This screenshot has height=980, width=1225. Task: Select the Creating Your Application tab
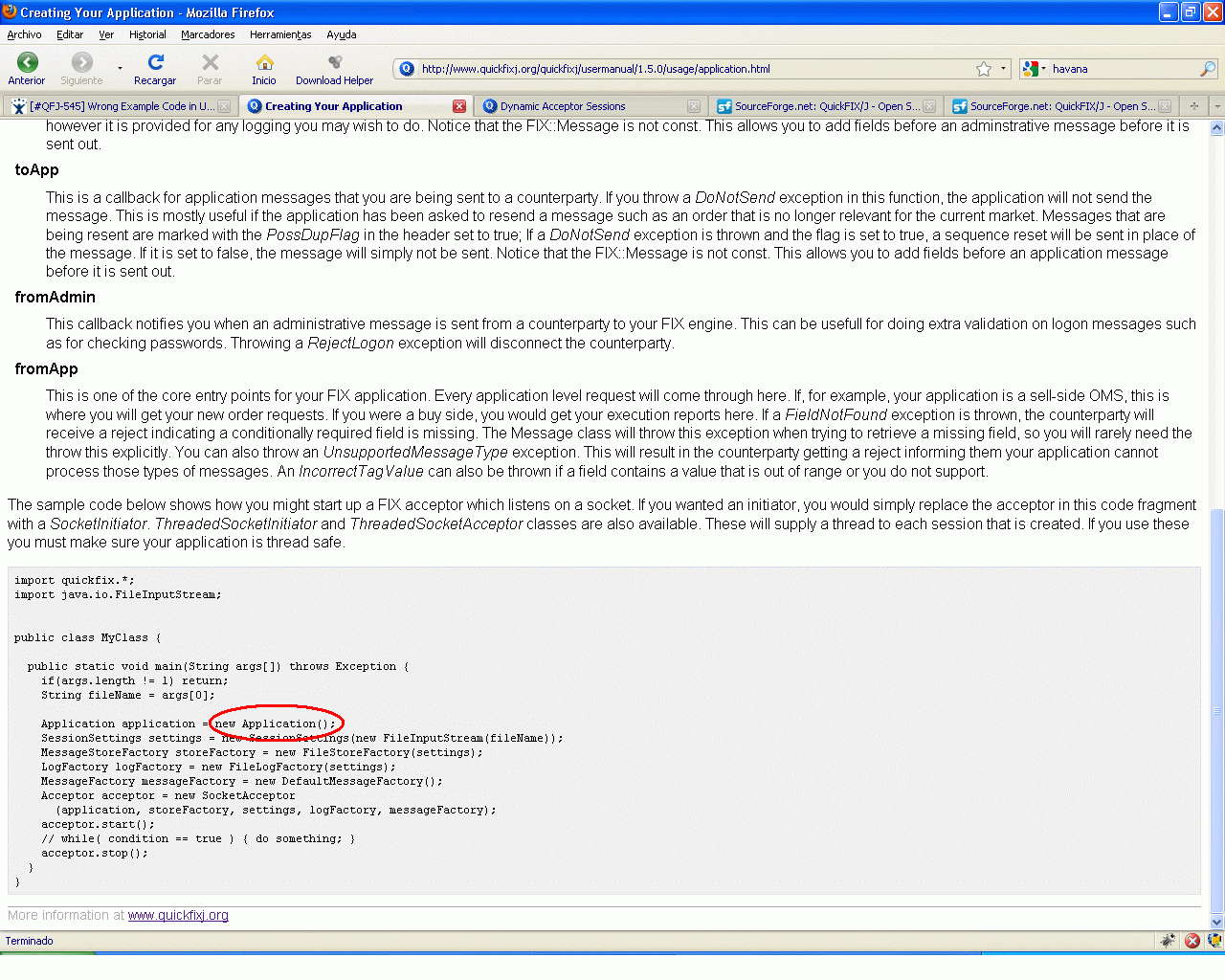pyautogui.click(x=354, y=106)
